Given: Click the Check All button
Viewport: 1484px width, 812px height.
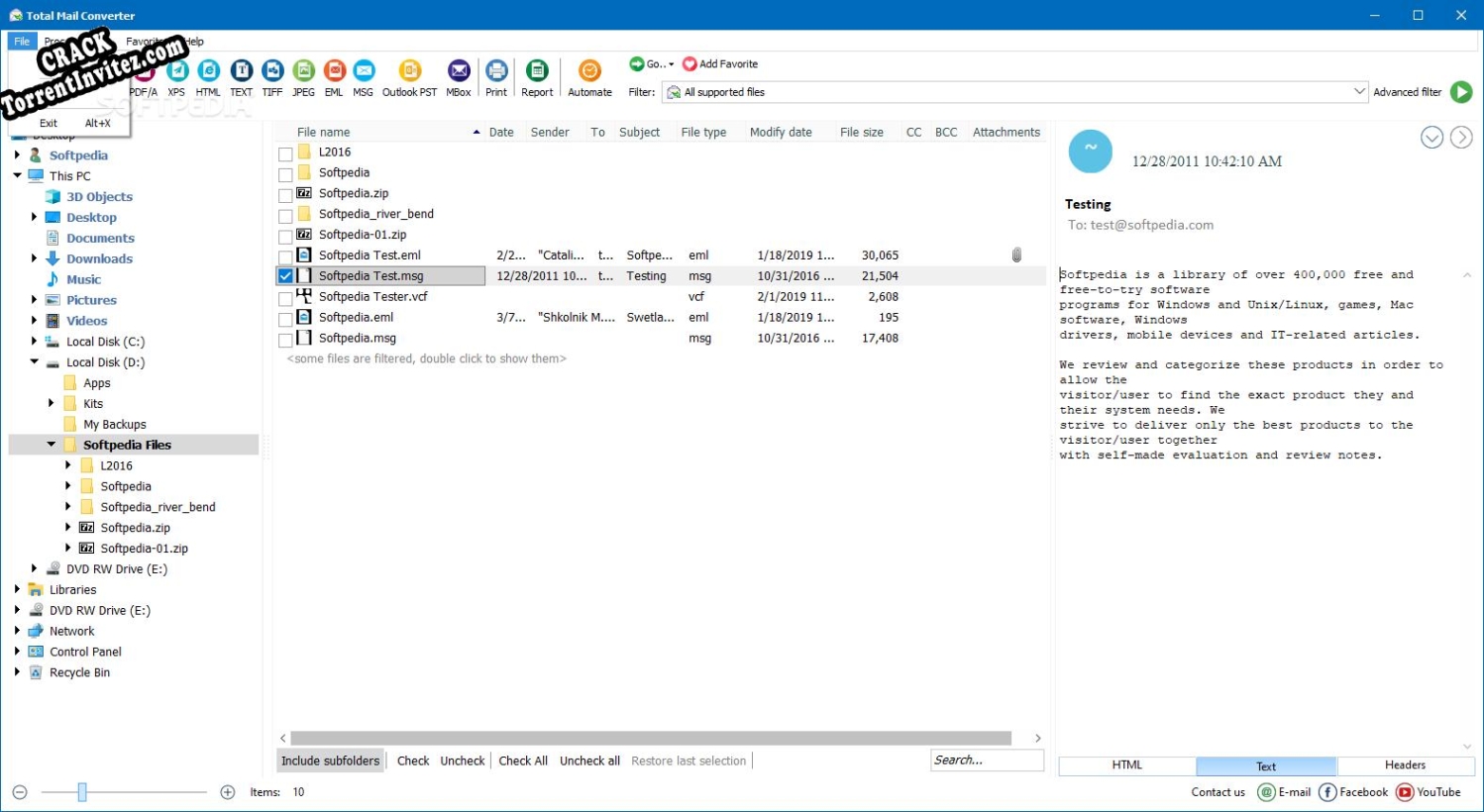Looking at the screenshot, I should (x=523, y=761).
